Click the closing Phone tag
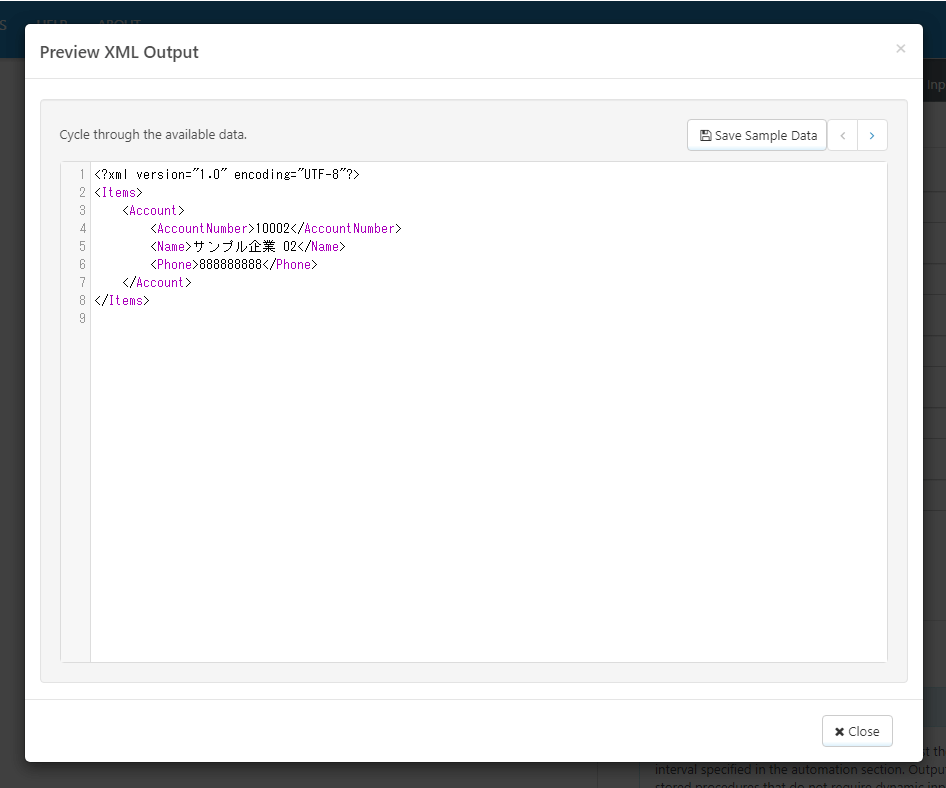Screen dimensions: 946x788 click(x=289, y=264)
